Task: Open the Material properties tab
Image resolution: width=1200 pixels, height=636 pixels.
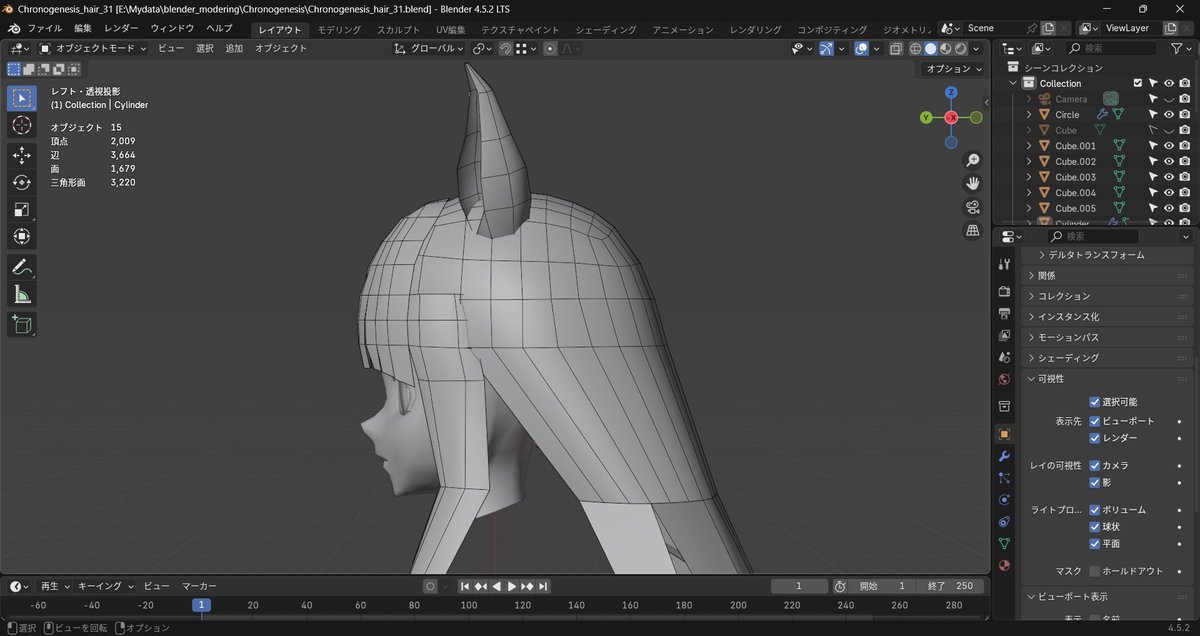Action: [x=1004, y=566]
